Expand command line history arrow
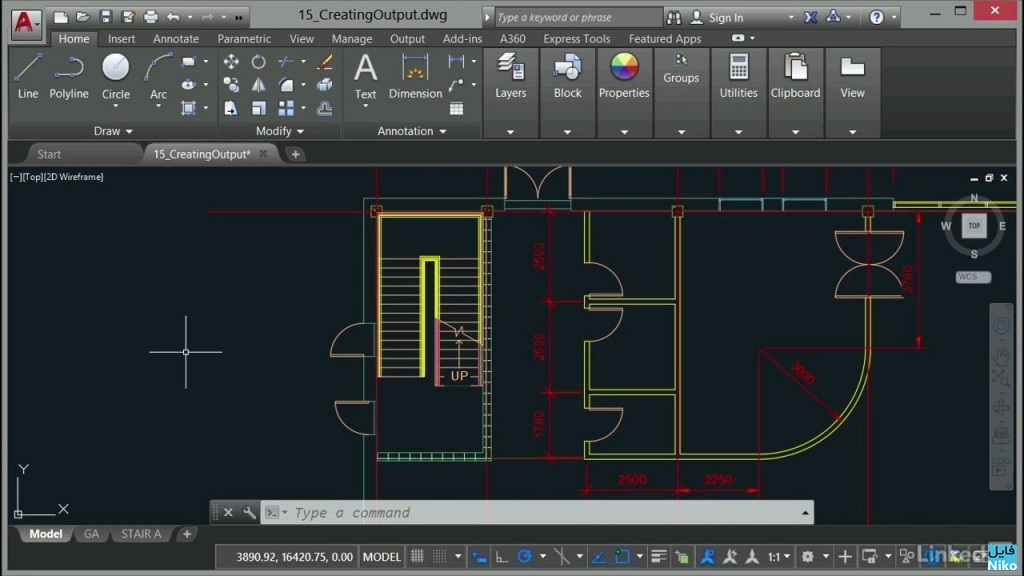 click(805, 513)
